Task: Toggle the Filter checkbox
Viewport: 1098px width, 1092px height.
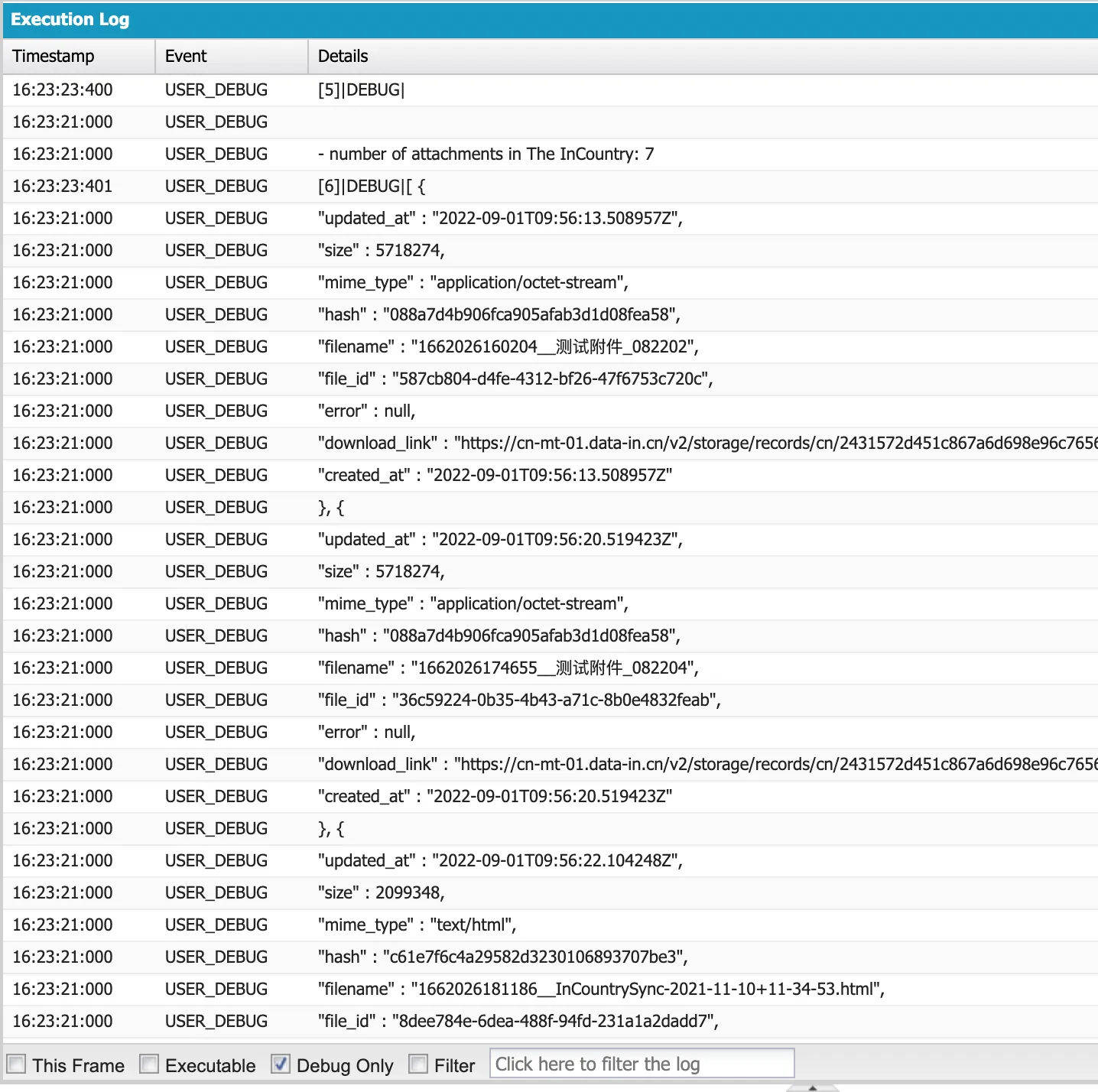Action: tap(418, 1064)
